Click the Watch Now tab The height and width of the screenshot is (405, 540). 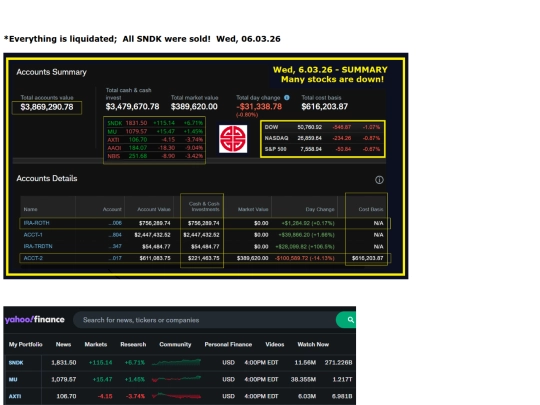point(313,344)
